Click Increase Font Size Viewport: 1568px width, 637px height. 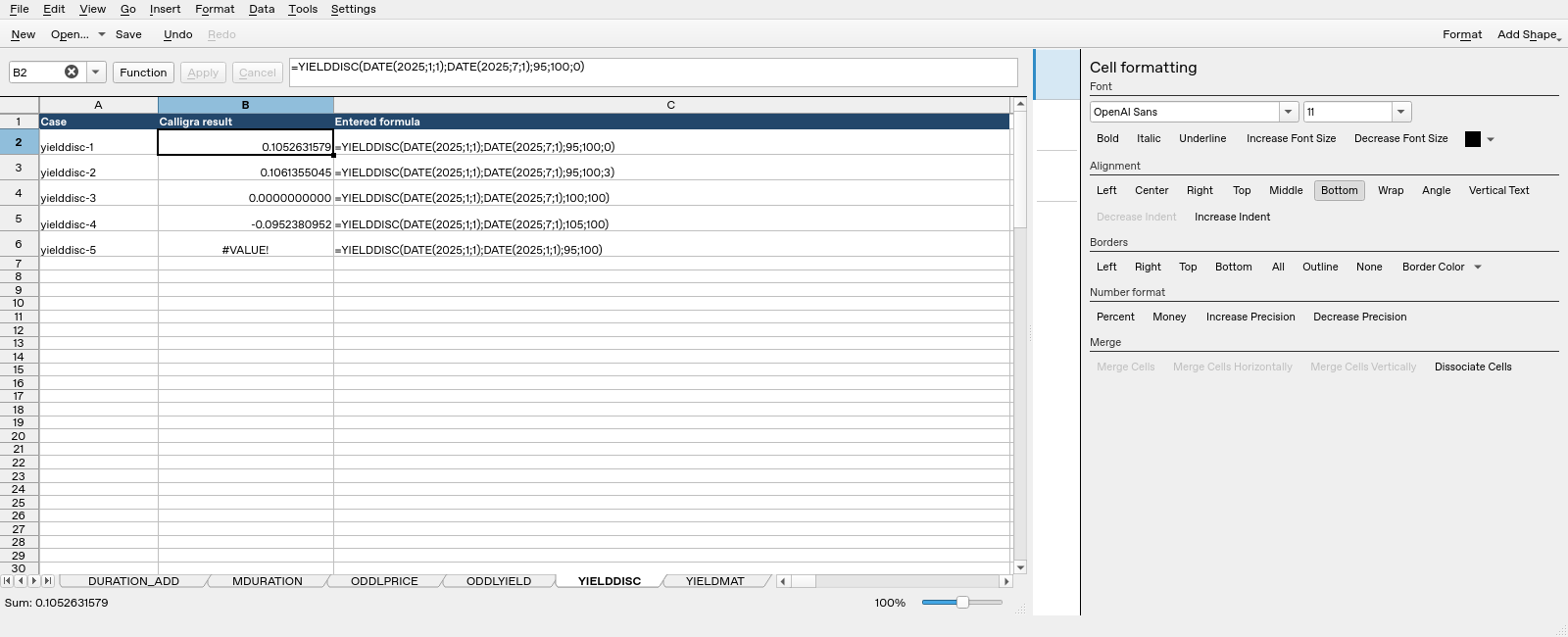[x=1291, y=138]
